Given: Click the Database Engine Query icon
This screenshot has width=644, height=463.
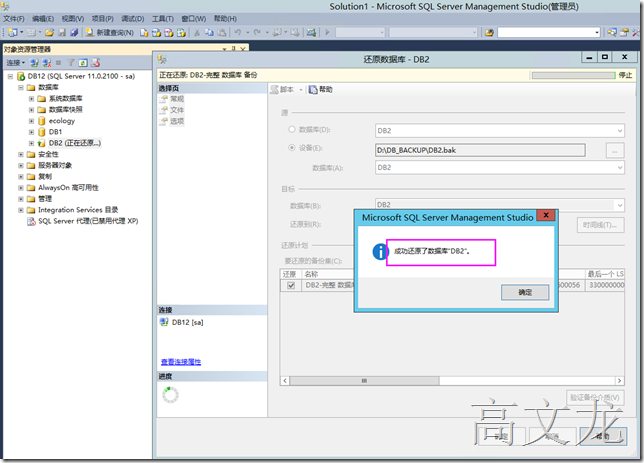Looking at the screenshot, I should 144,32.
